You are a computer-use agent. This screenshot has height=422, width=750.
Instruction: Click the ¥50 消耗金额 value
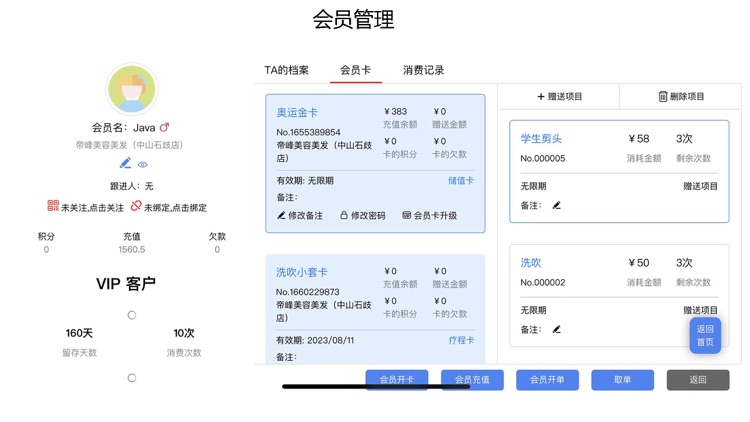(639, 263)
